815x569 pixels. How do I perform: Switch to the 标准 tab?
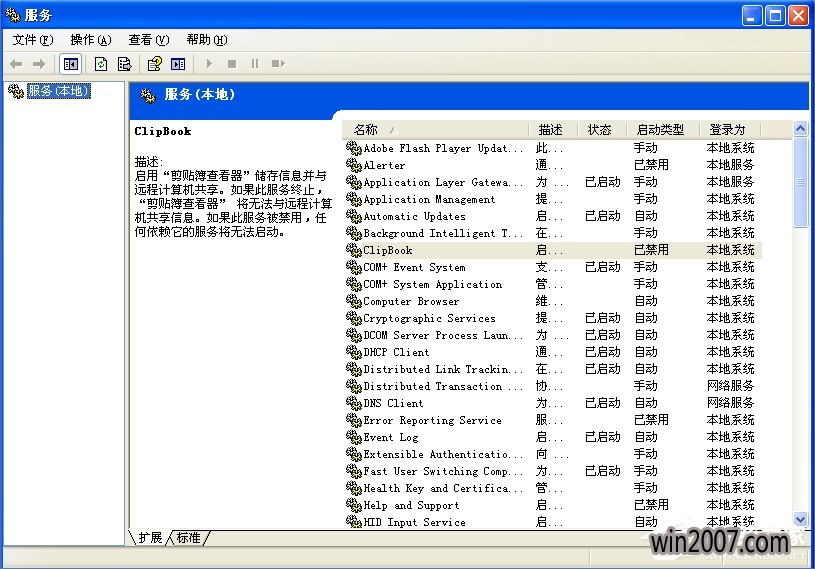click(188, 538)
